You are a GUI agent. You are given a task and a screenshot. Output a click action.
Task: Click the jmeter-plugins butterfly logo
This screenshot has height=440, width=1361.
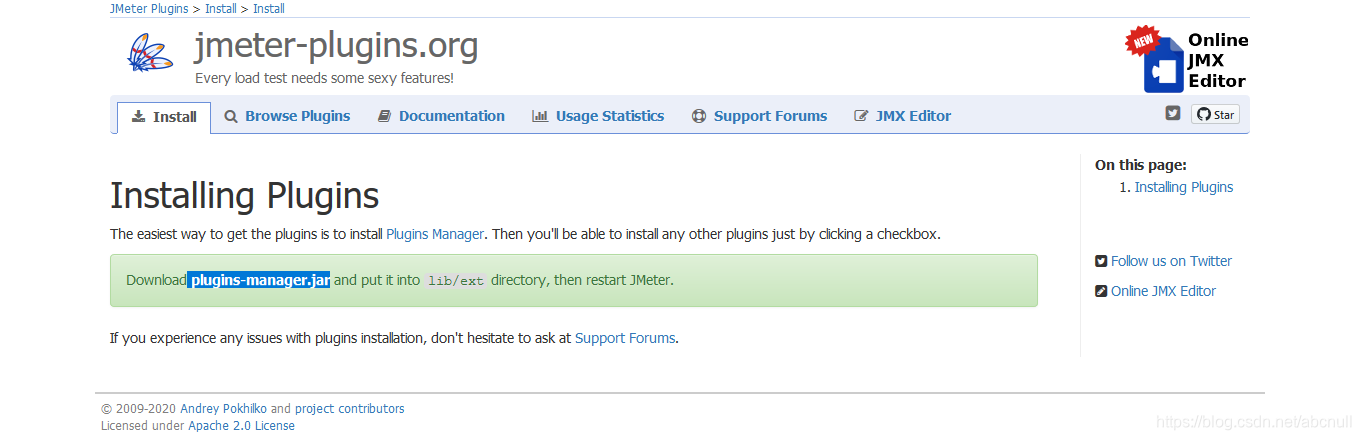coord(150,52)
